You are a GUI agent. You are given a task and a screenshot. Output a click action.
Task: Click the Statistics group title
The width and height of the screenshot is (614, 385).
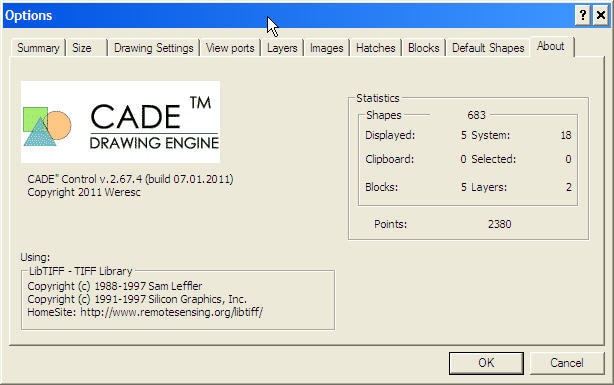(377, 98)
